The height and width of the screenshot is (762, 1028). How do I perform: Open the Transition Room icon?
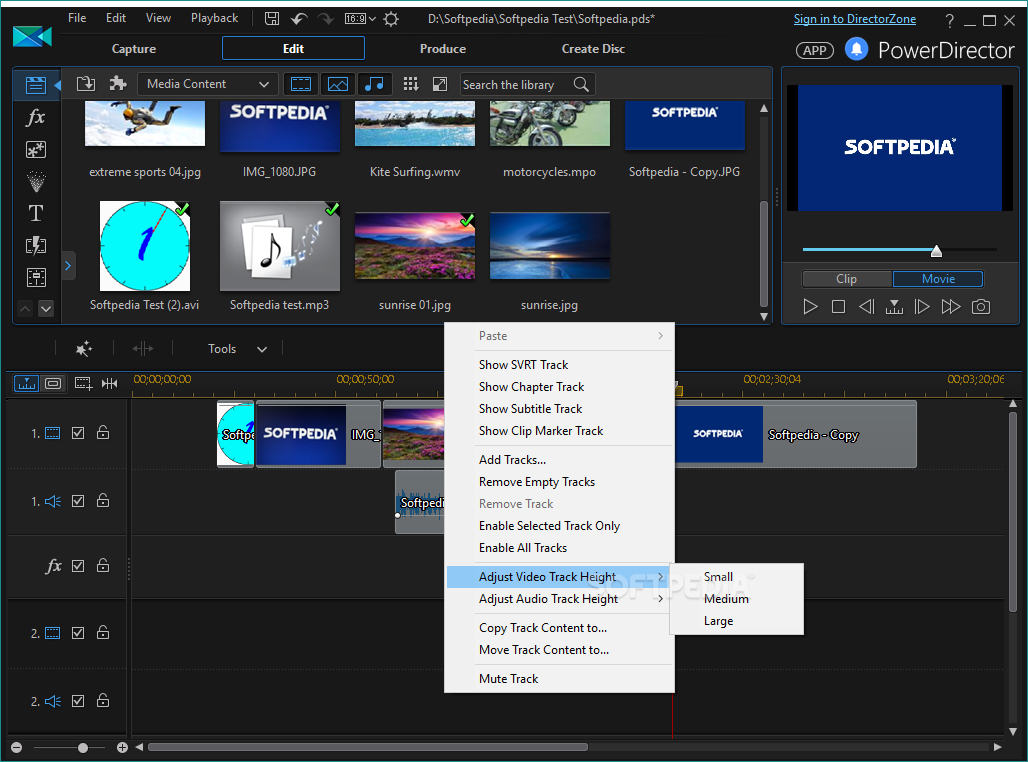tap(35, 245)
